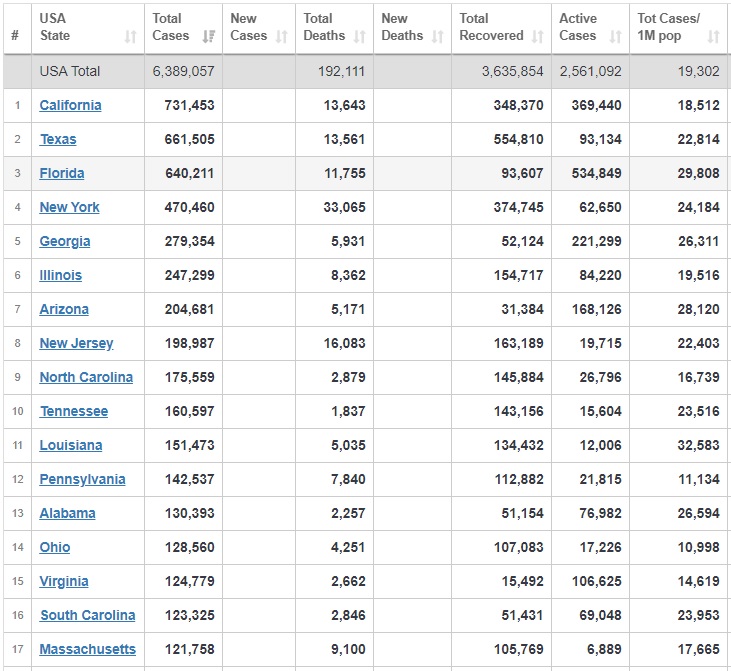
Task: Click the sort icon in USA State header
Action: [x=130, y=37]
